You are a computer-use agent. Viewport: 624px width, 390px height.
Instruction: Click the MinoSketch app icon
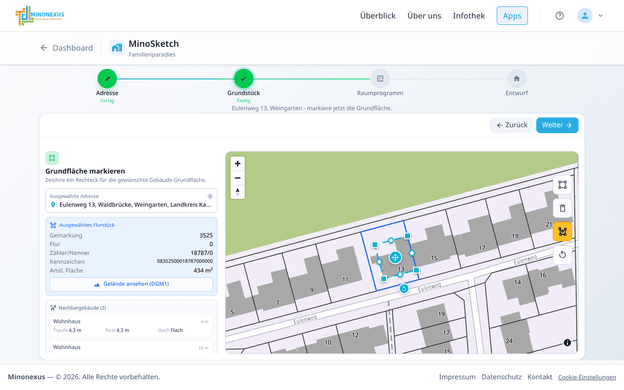point(117,48)
